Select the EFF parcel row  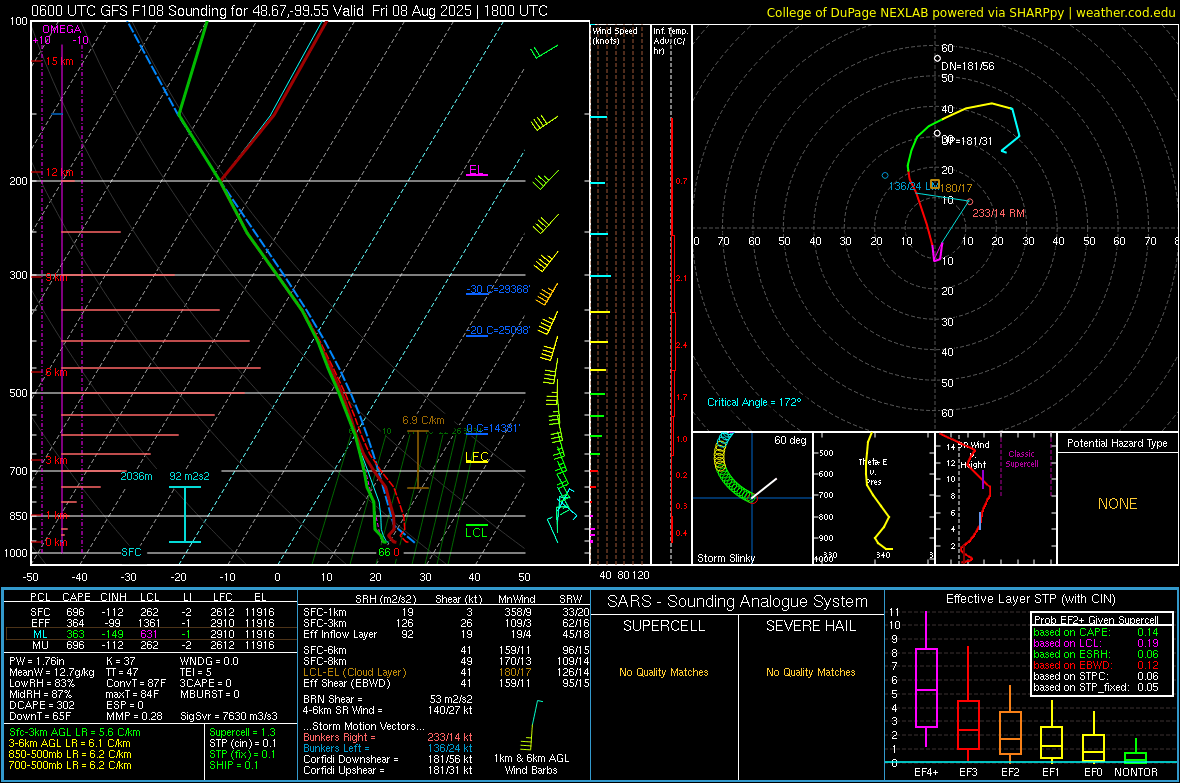tap(151, 623)
